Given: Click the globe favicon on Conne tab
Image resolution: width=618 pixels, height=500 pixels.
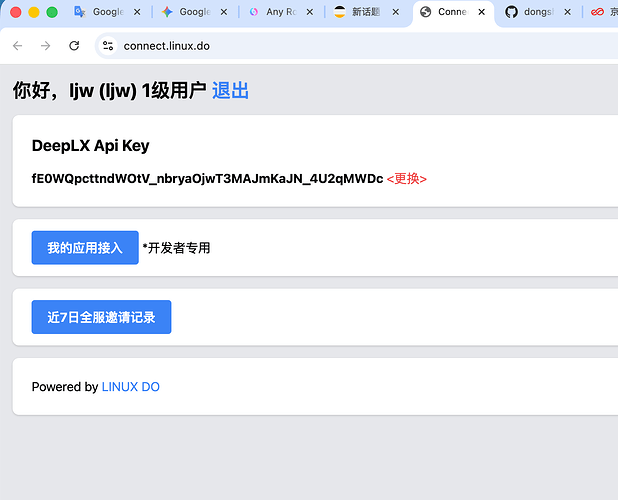Looking at the screenshot, I should point(425,12).
